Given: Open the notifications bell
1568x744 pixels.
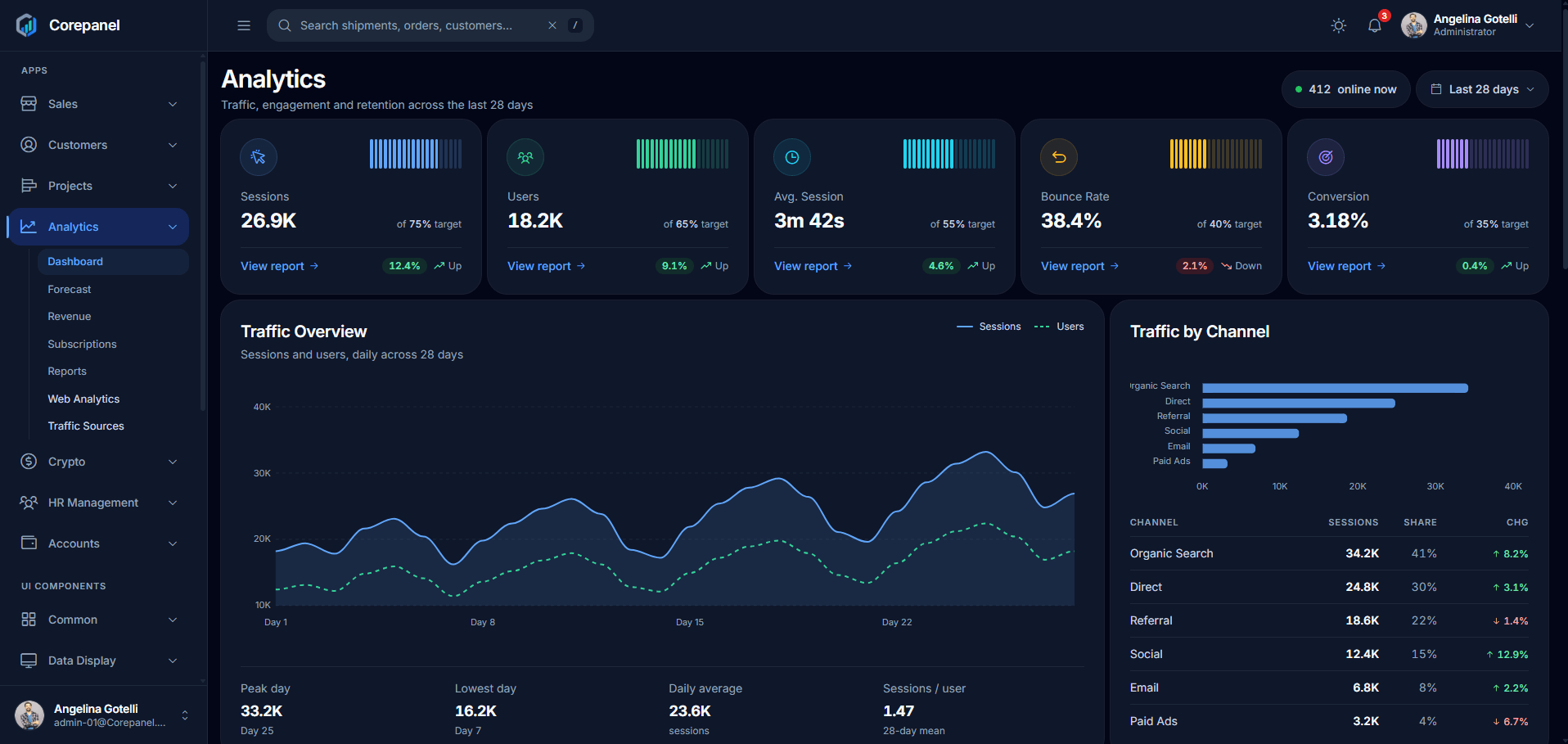Looking at the screenshot, I should (x=1375, y=25).
